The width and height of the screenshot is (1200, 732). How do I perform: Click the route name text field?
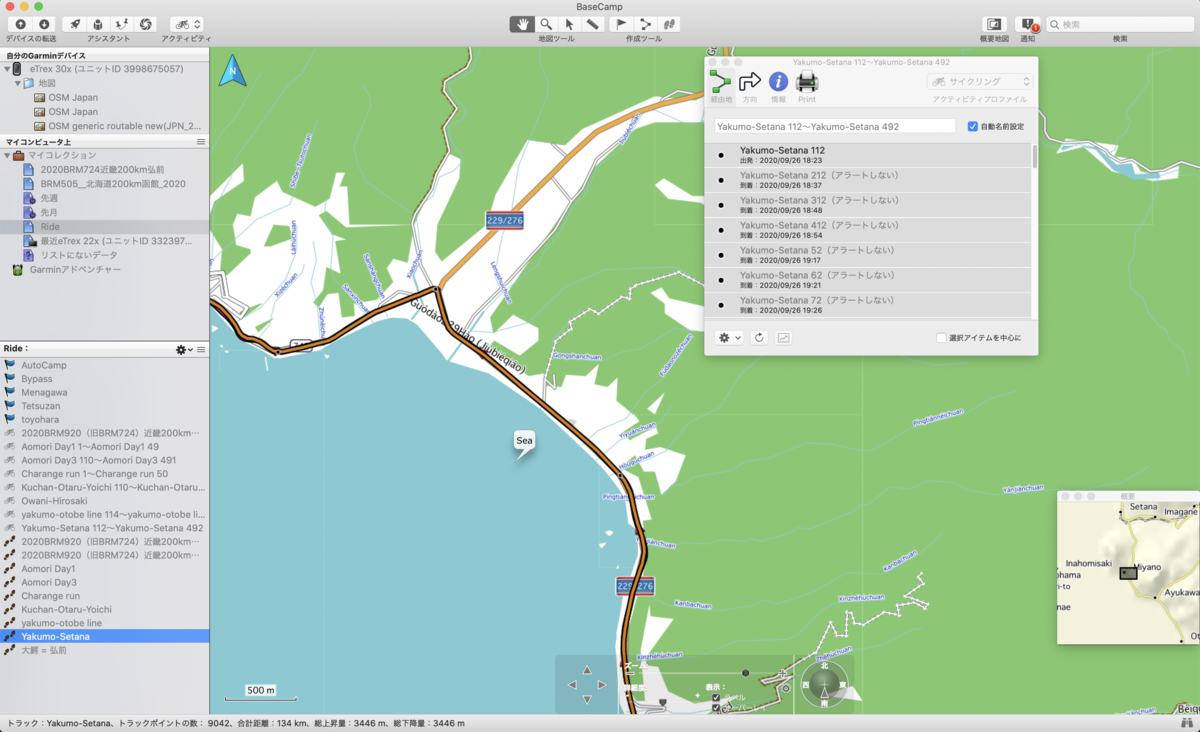835,126
